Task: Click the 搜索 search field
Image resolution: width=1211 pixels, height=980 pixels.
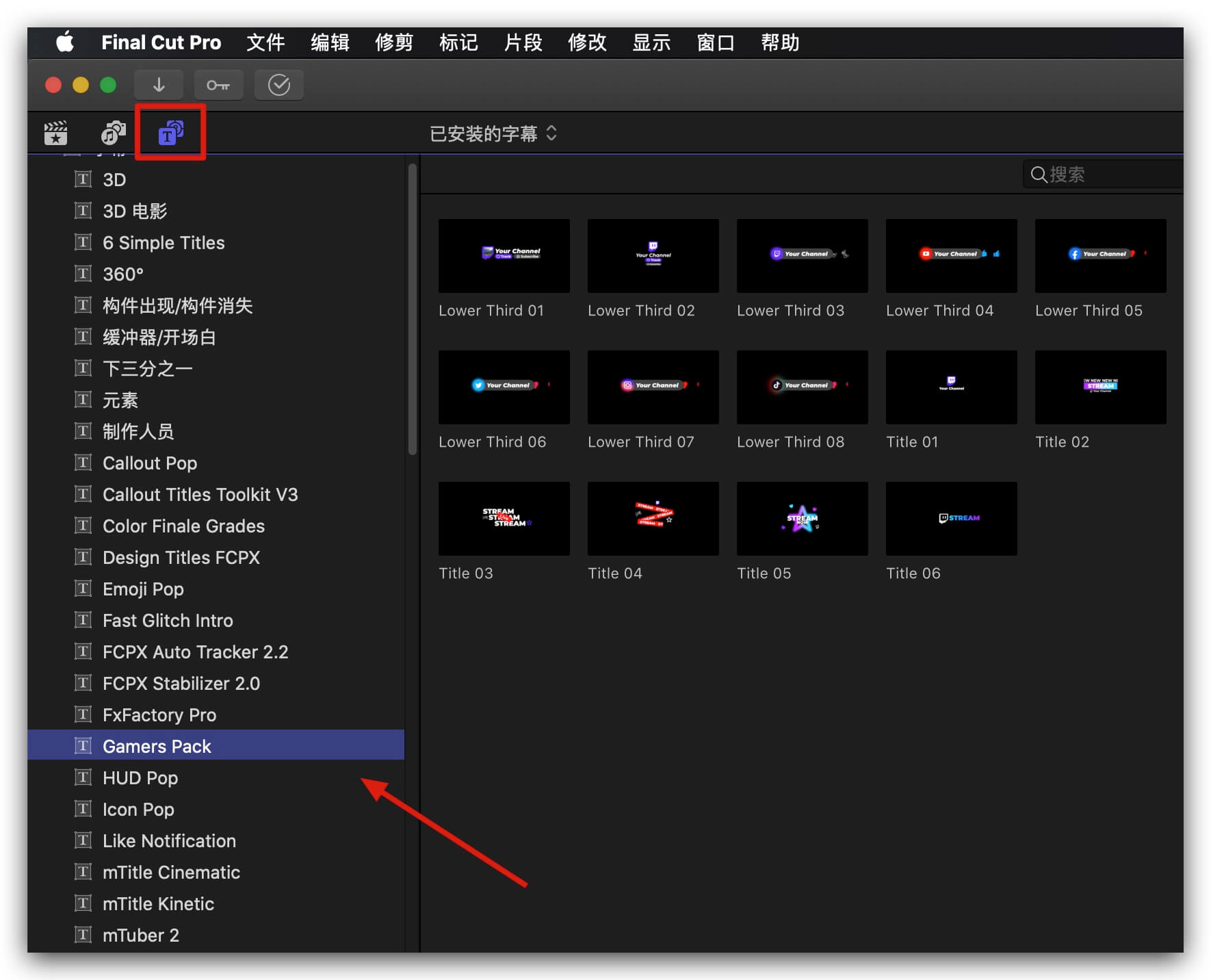Action: coord(1103,175)
